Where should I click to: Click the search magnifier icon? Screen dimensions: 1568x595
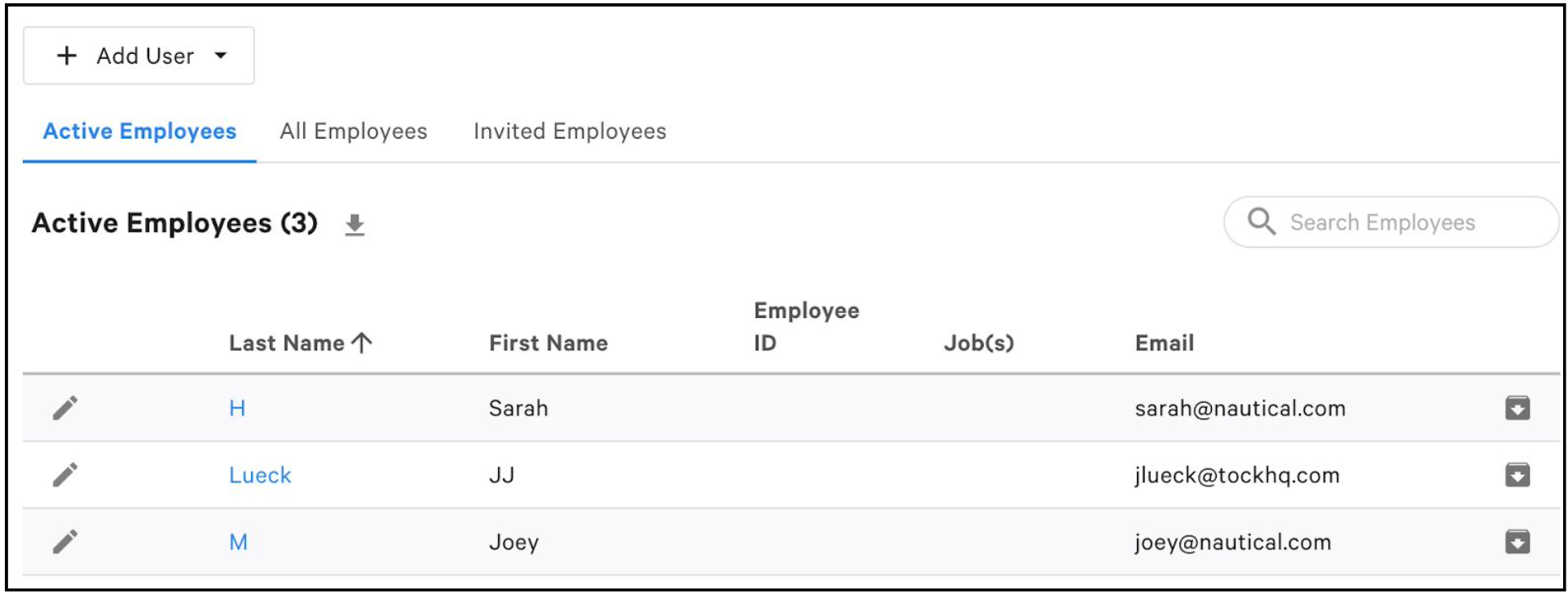pyautogui.click(x=1262, y=221)
